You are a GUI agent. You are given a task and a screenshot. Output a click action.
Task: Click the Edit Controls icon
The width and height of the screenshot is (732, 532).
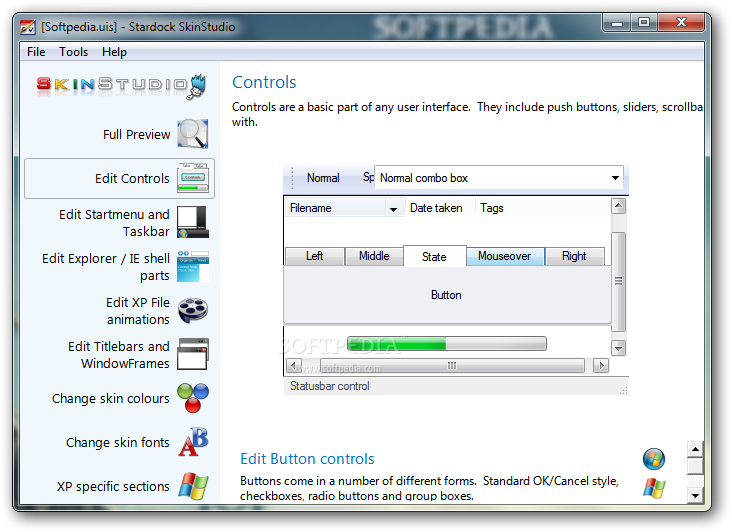(193, 178)
